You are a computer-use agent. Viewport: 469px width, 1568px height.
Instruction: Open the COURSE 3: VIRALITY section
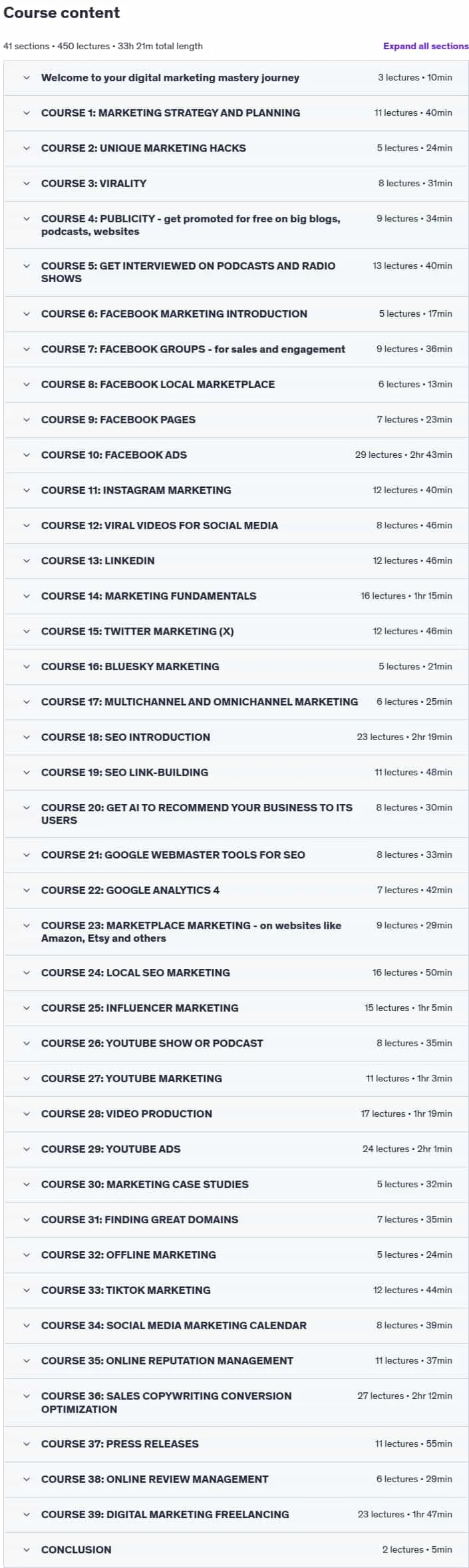[x=236, y=184]
